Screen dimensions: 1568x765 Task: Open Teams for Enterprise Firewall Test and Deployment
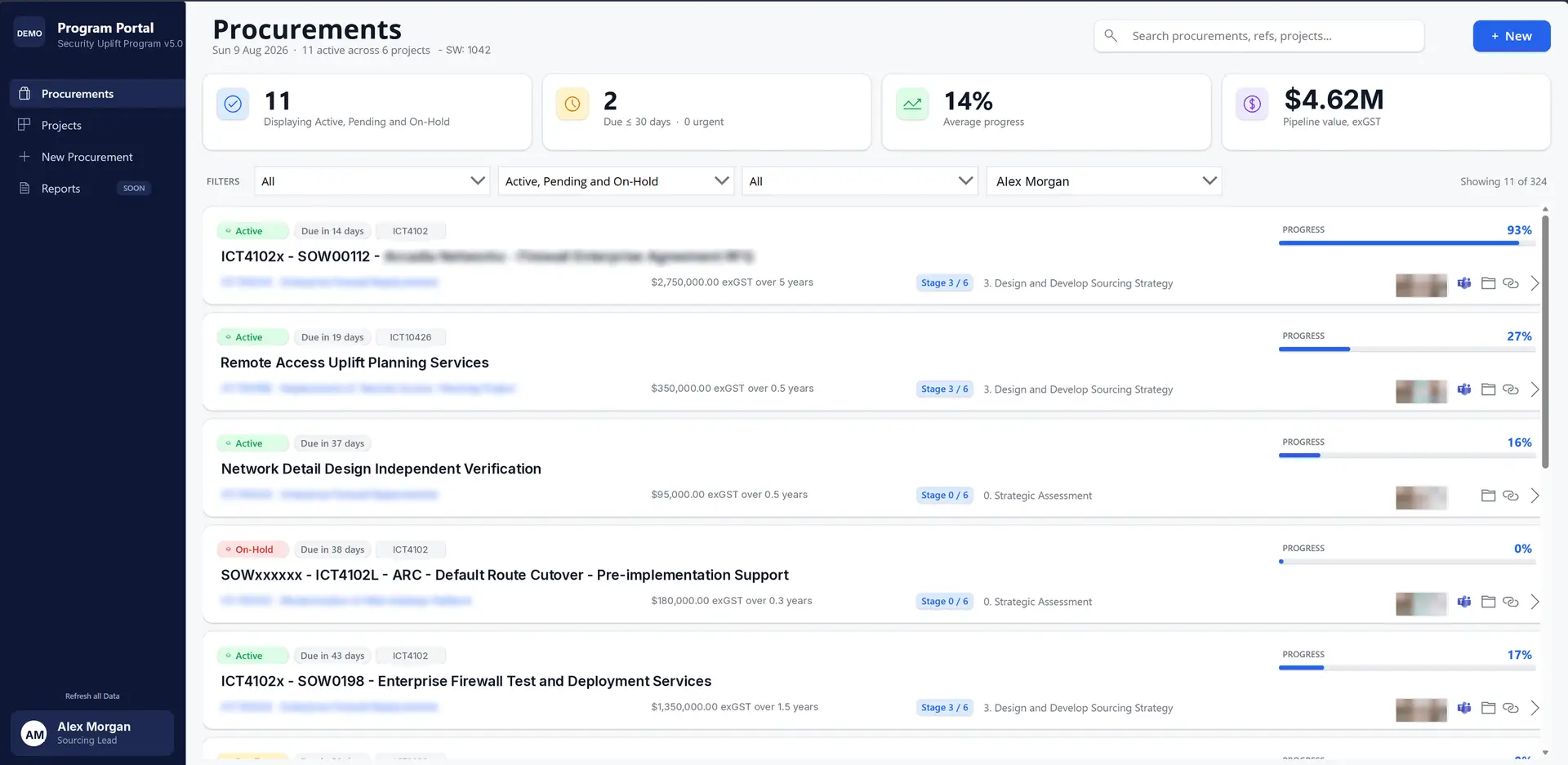(1464, 708)
